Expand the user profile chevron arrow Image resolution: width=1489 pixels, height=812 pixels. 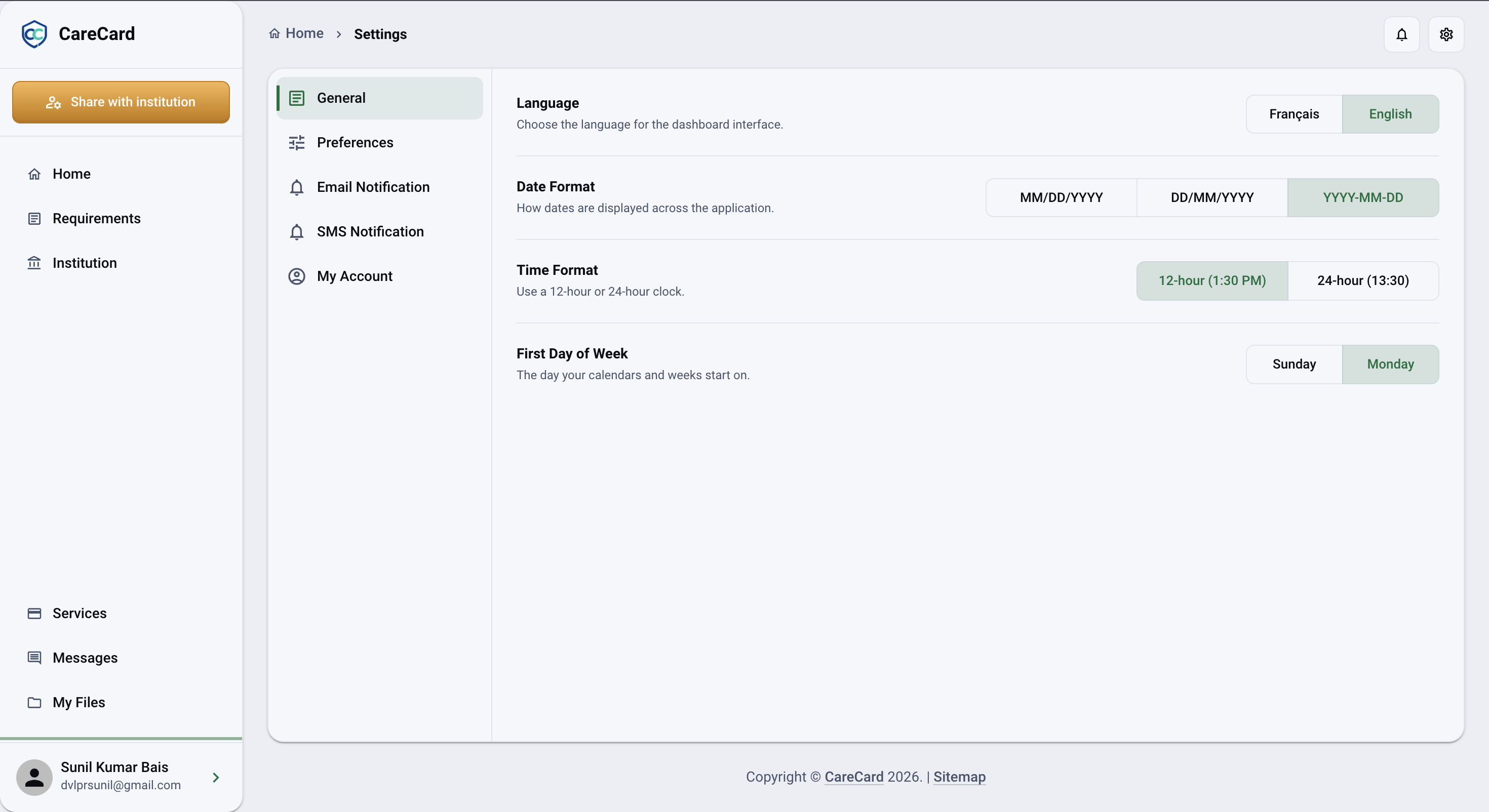click(x=216, y=778)
